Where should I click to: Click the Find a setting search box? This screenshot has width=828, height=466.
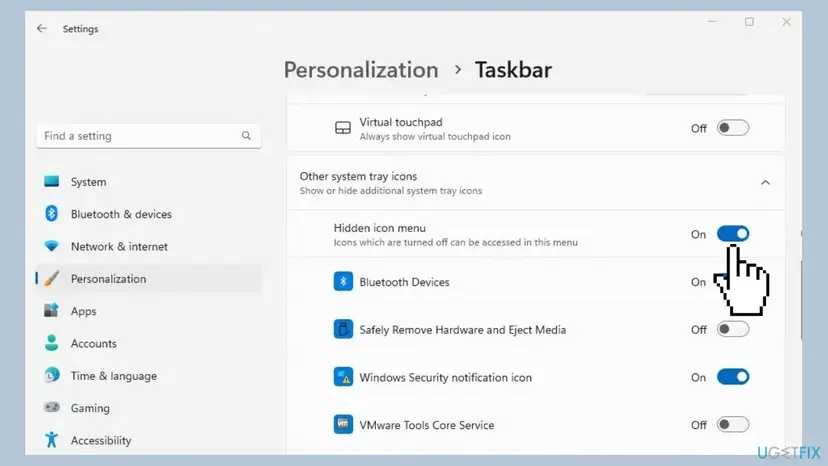(x=148, y=136)
